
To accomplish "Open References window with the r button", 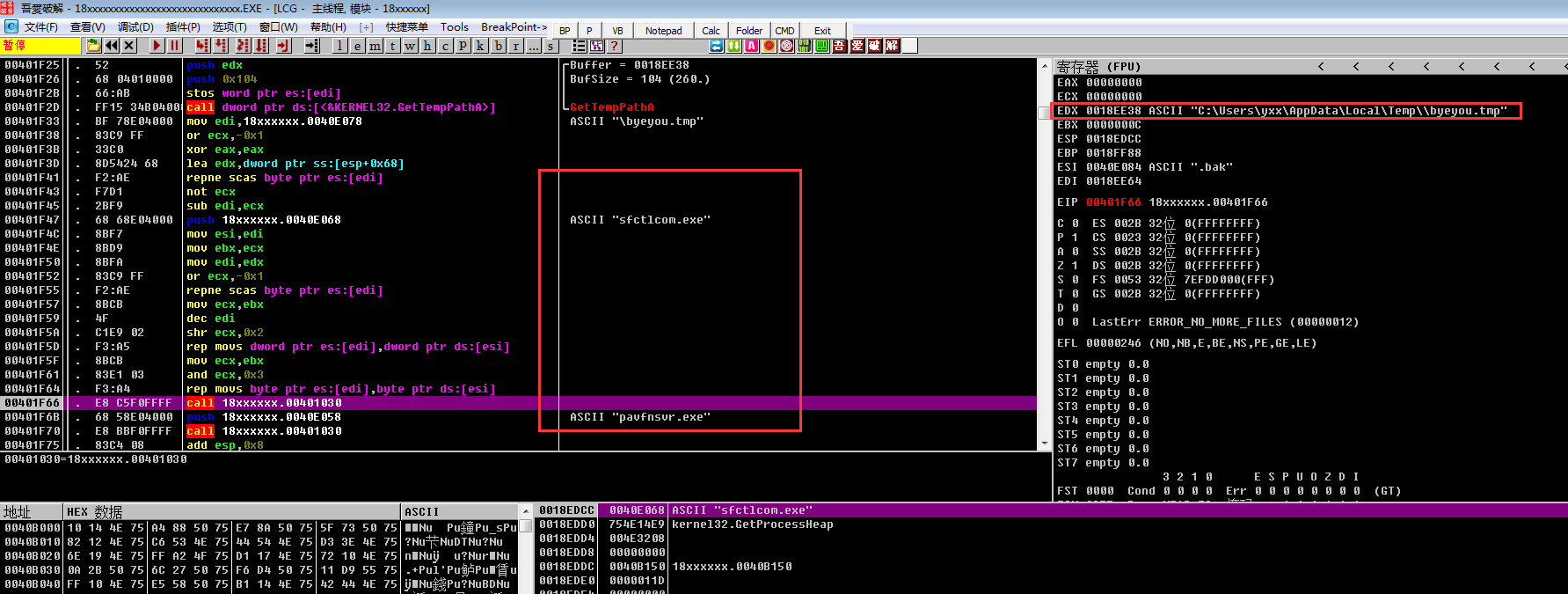I will pos(516,46).
